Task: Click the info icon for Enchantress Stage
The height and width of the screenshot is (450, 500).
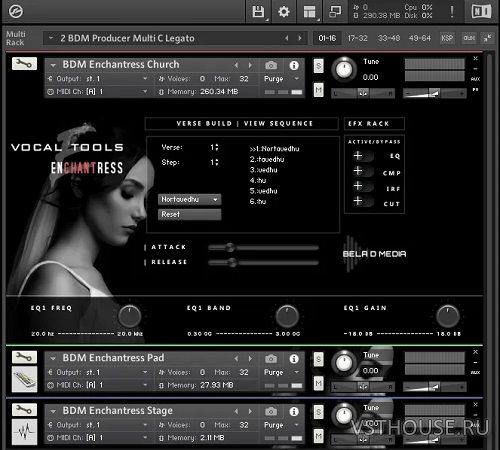Action: tap(294, 411)
